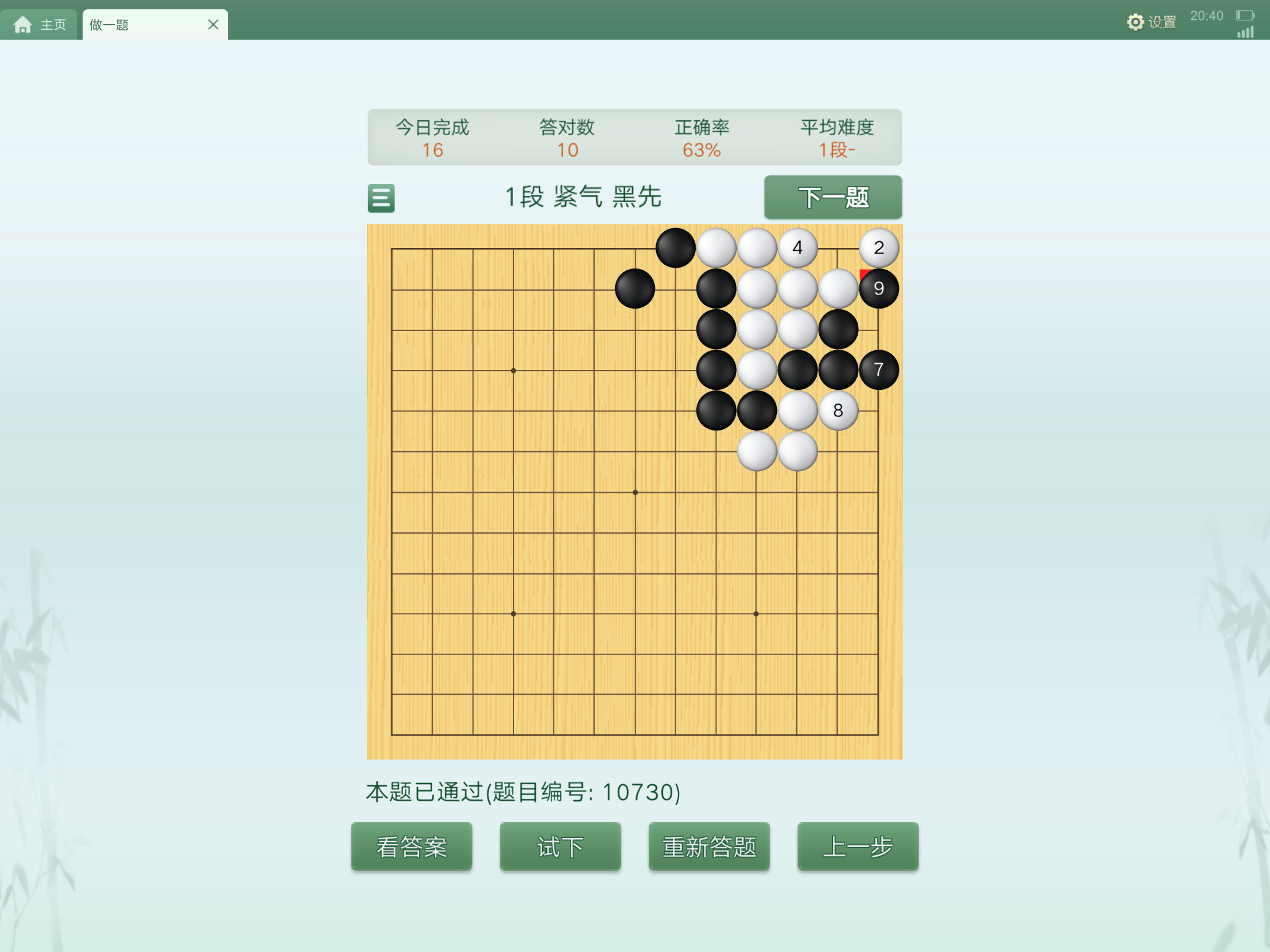Select the black stone numbered 7
The height and width of the screenshot is (952, 1270).
click(x=879, y=369)
